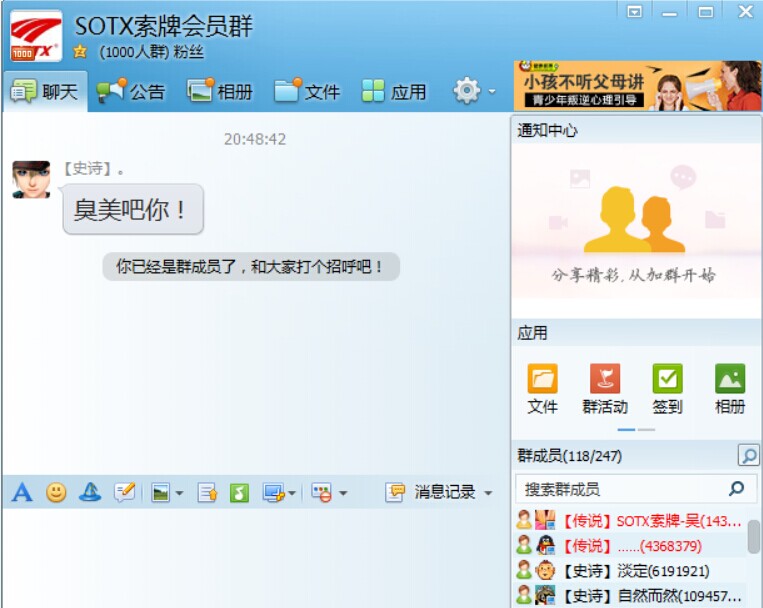The width and height of the screenshot is (763, 608).
Task: Click the 群成员(118/247) header
Action: coord(569,456)
